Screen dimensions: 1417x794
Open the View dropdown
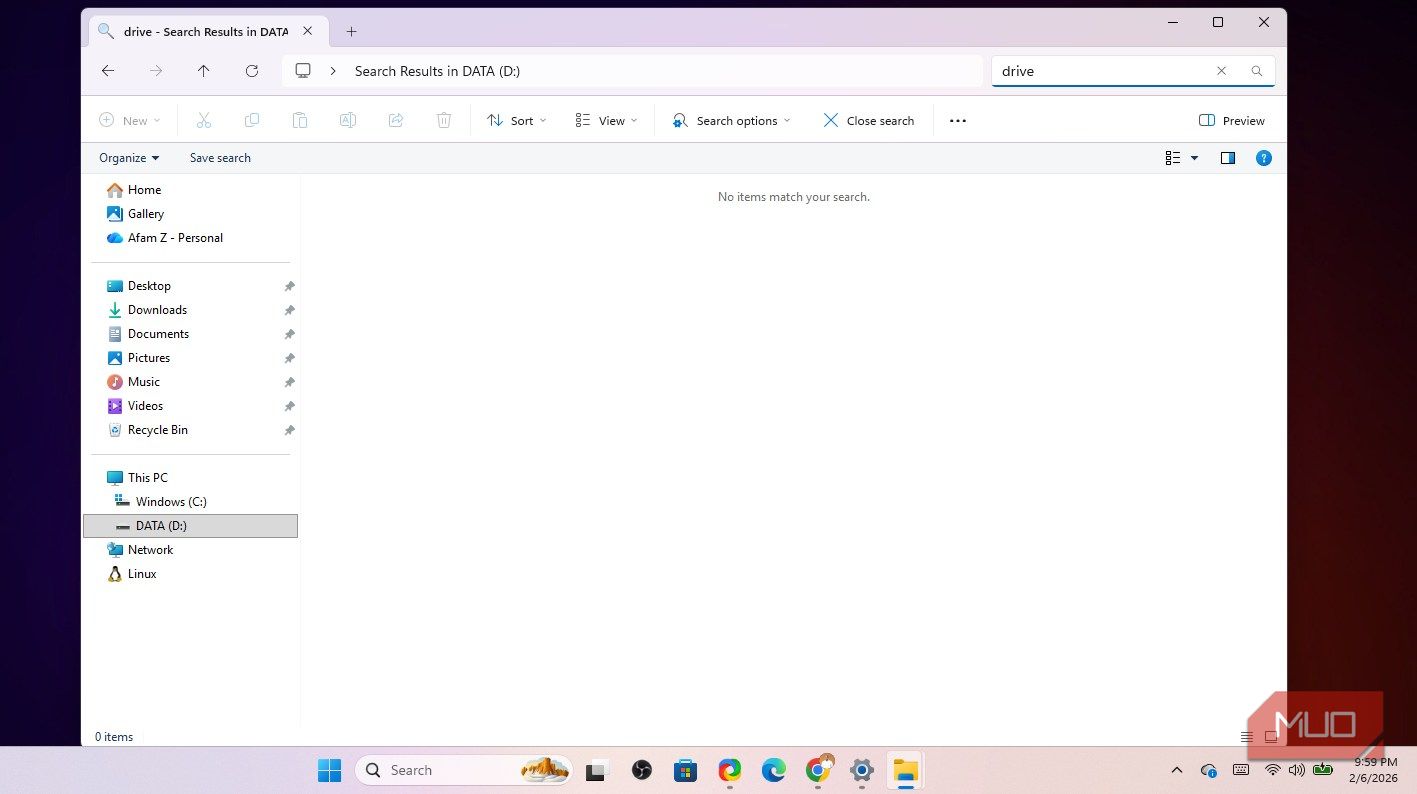coord(606,121)
